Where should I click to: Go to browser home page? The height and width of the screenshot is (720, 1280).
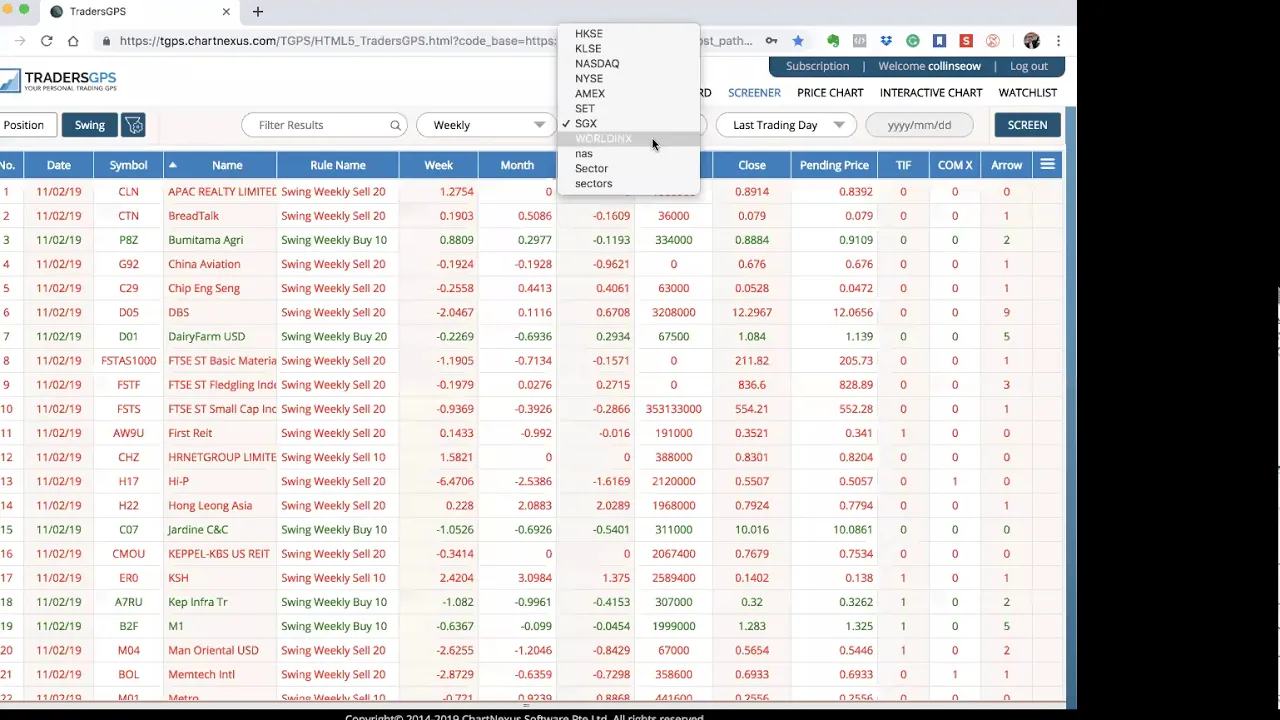(x=73, y=41)
